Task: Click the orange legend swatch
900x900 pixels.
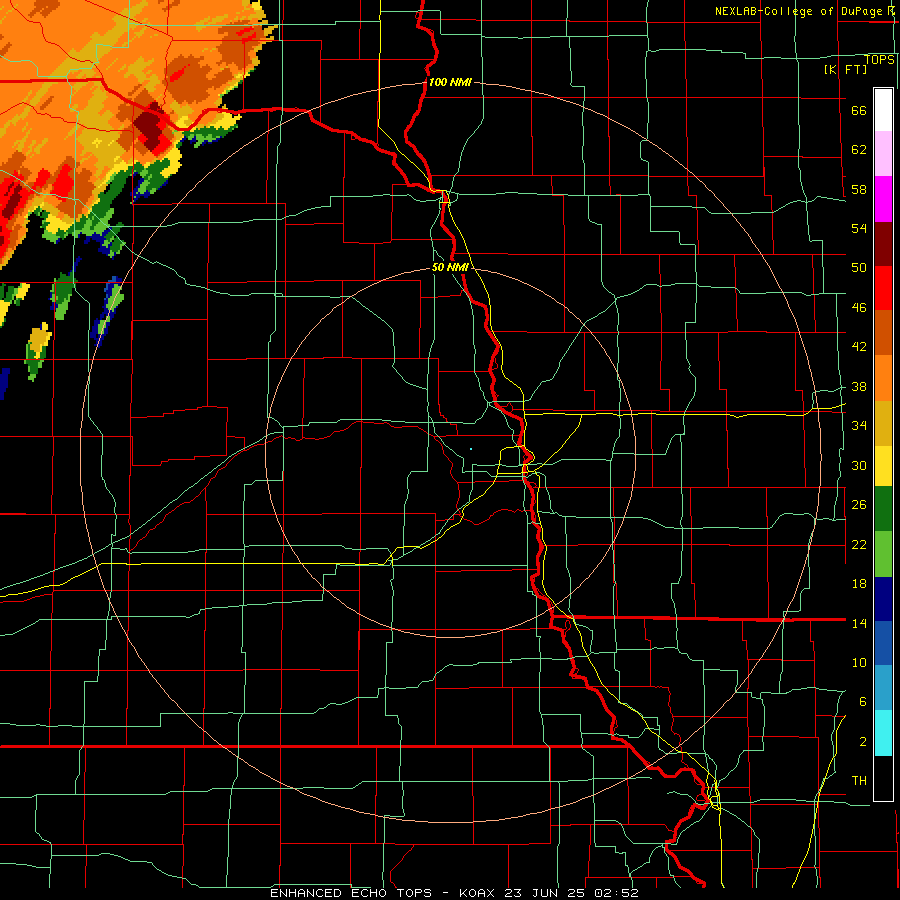Action: pyautogui.click(x=883, y=378)
